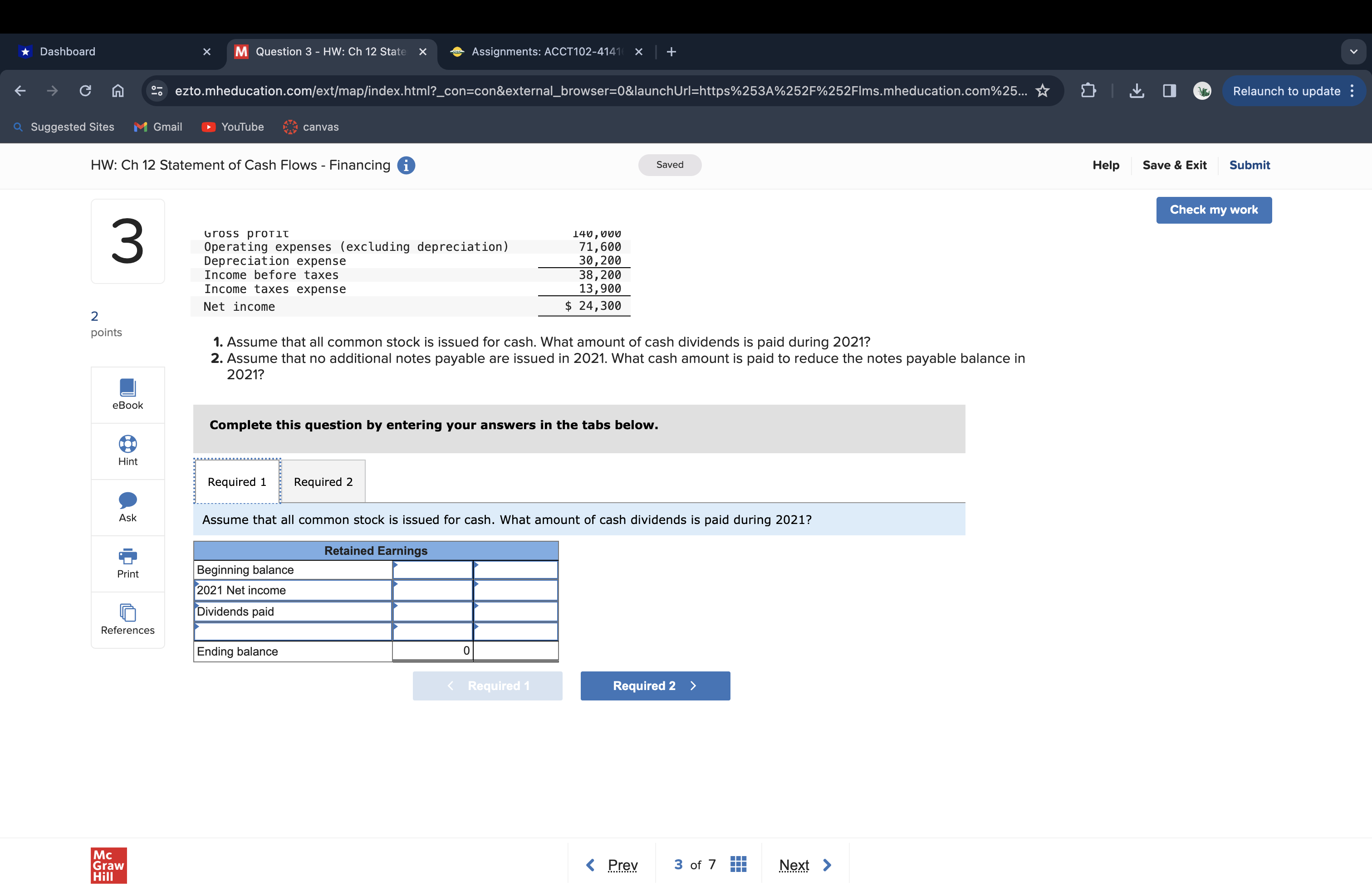The height and width of the screenshot is (891, 1372).
Task: Expand the tab search dropdown arrow
Action: pos(1353,52)
